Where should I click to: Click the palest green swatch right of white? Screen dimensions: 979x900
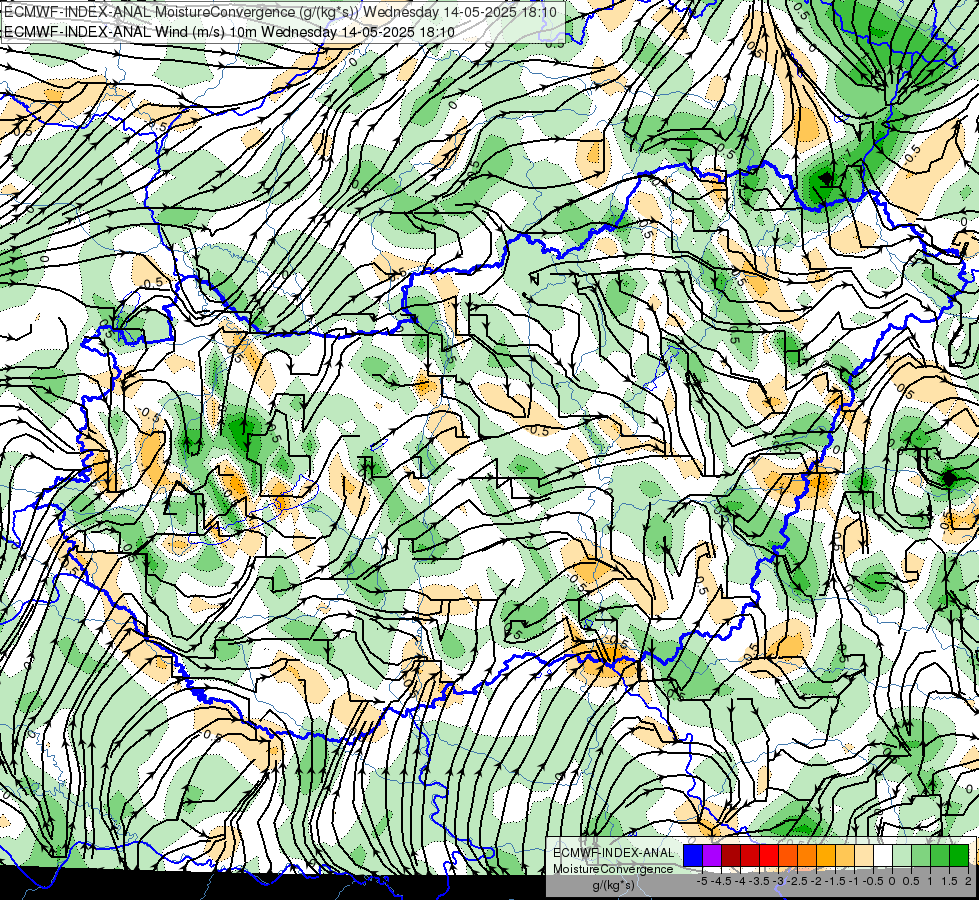tap(902, 856)
